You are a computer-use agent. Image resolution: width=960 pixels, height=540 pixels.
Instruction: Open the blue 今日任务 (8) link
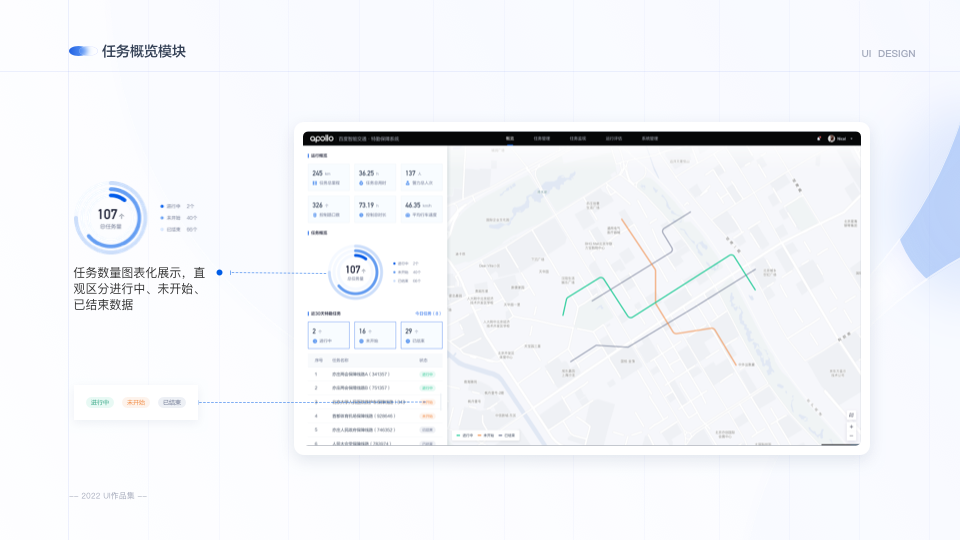tap(427, 313)
